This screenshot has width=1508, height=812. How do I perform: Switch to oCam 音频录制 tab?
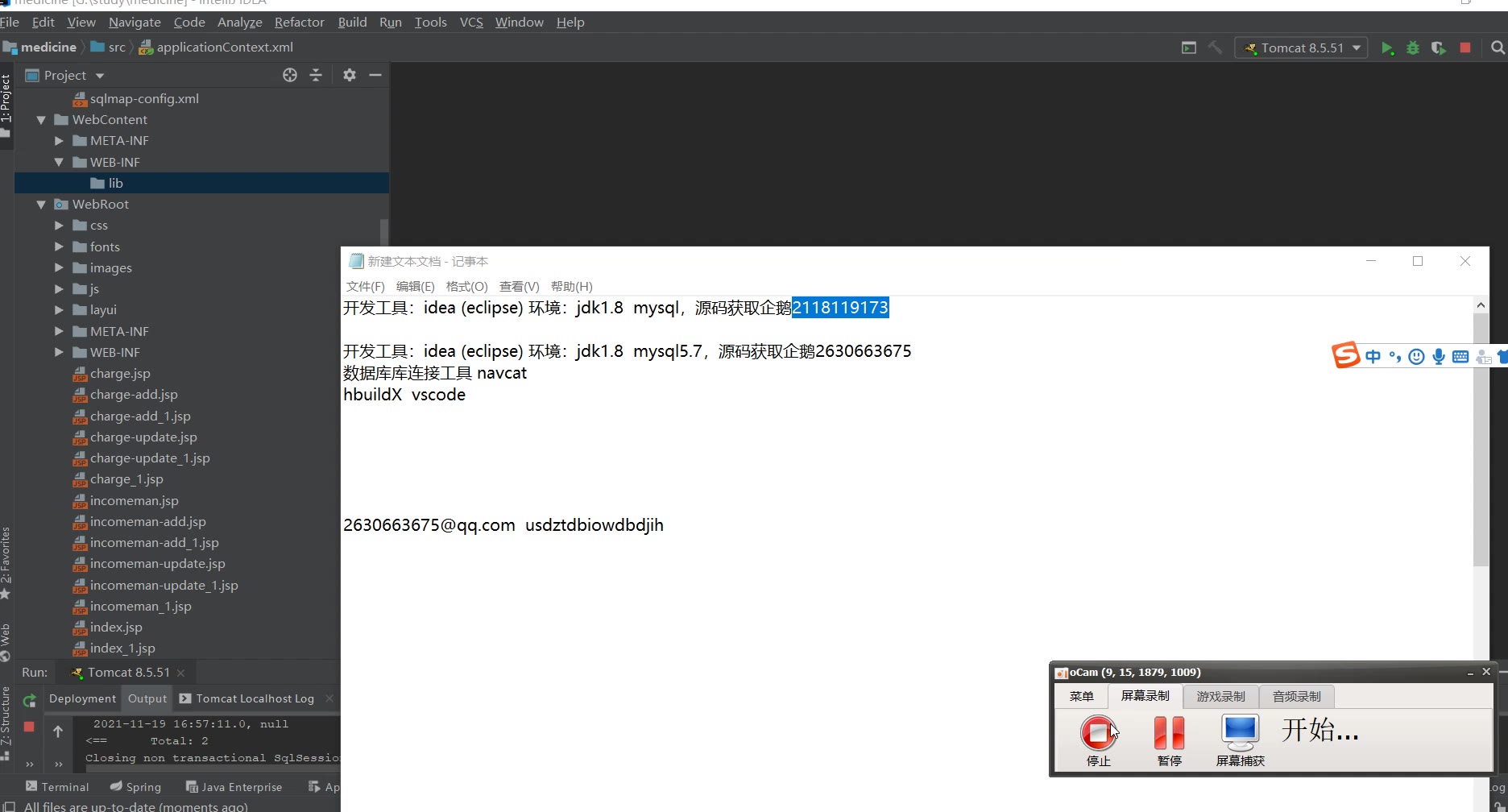(x=1296, y=697)
